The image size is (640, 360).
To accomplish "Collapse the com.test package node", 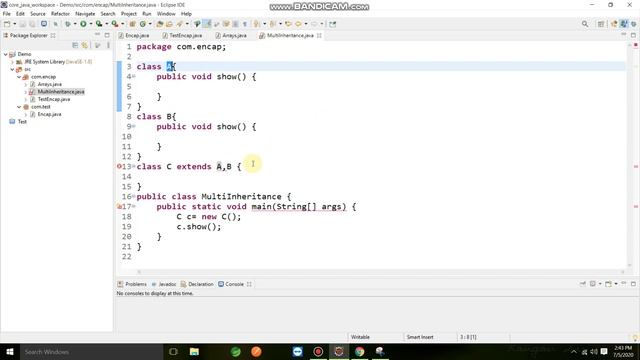I will [19, 107].
